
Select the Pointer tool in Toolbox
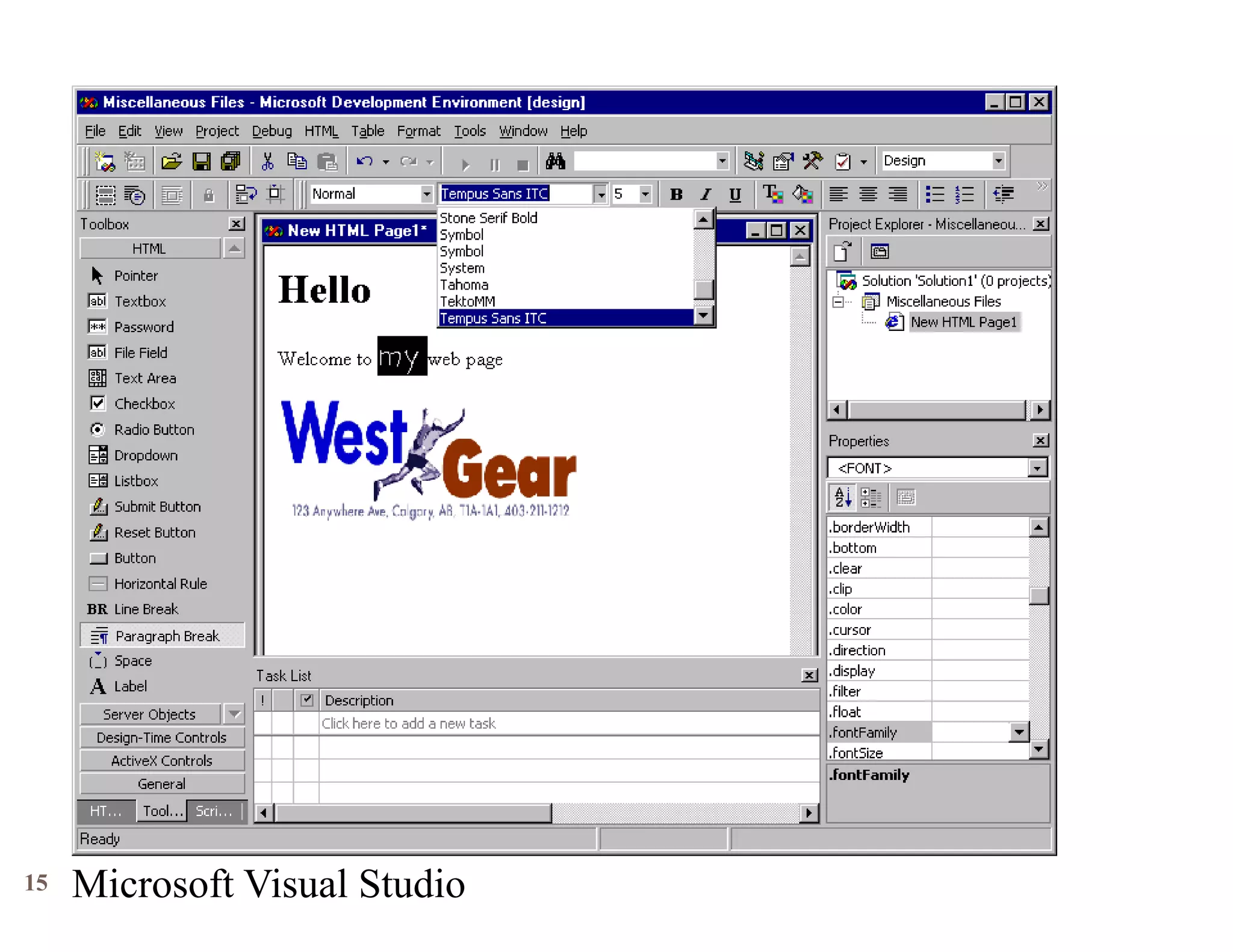pos(136,276)
